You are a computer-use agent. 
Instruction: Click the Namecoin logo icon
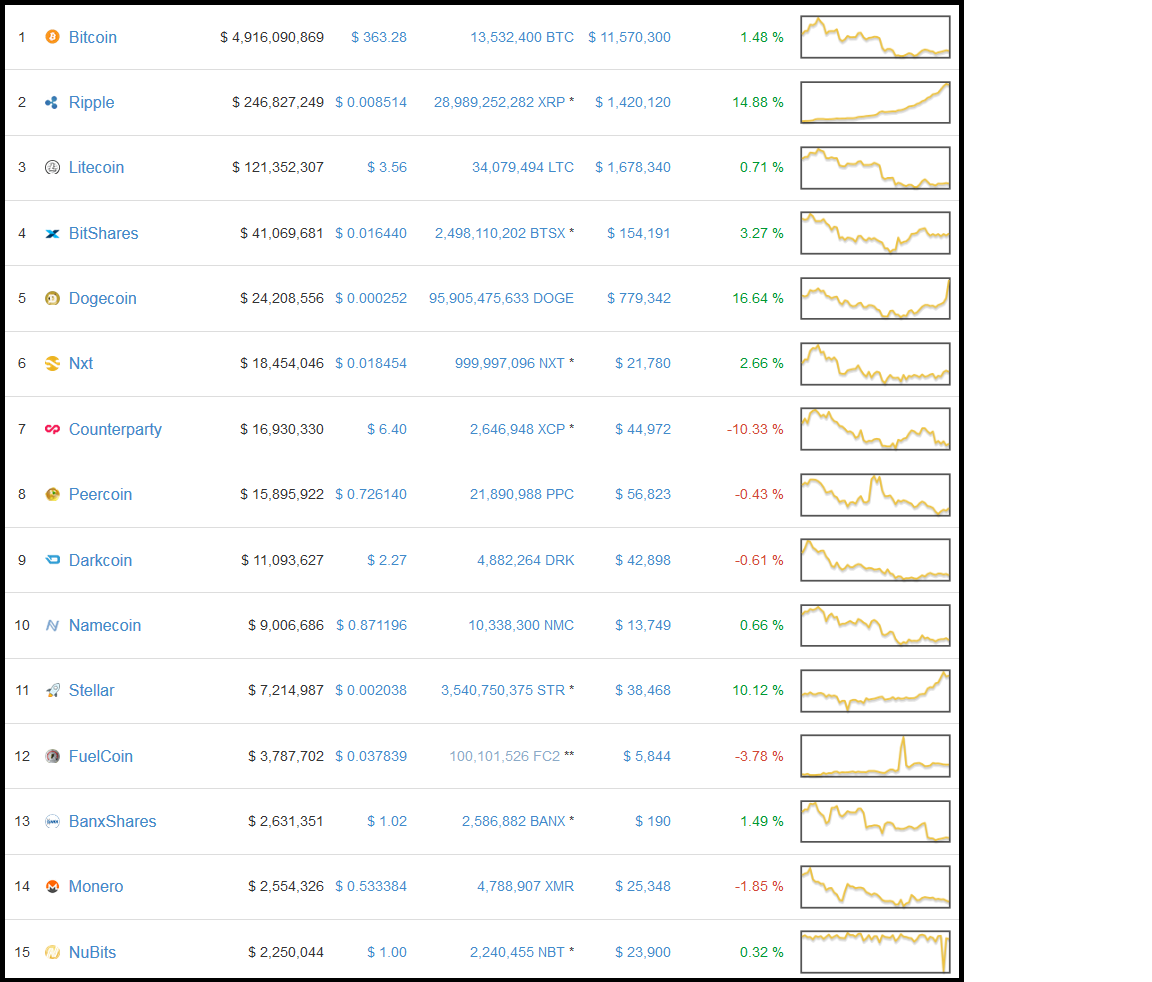tap(52, 625)
